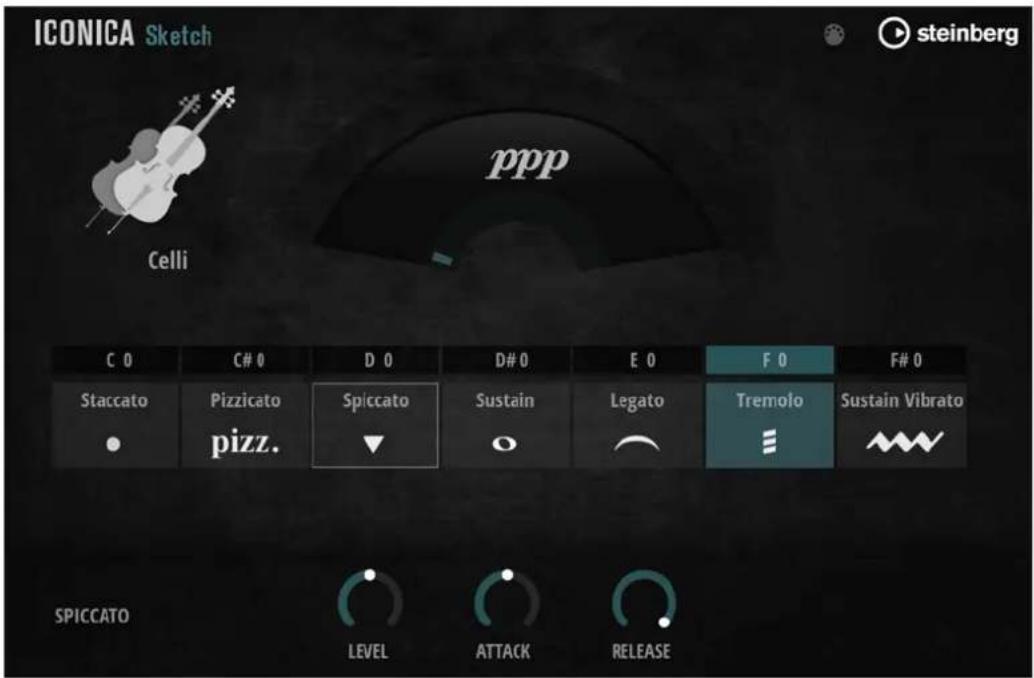Screen dimensions: 1034x678
Task: Click the RELEASE label text
Action: (x=641, y=652)
